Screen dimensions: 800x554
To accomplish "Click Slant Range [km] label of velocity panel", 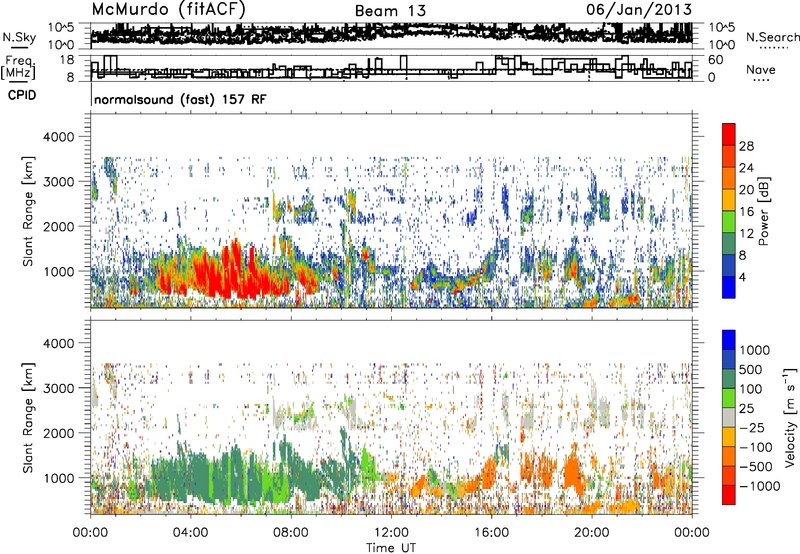I will click(x=28, y=418).
